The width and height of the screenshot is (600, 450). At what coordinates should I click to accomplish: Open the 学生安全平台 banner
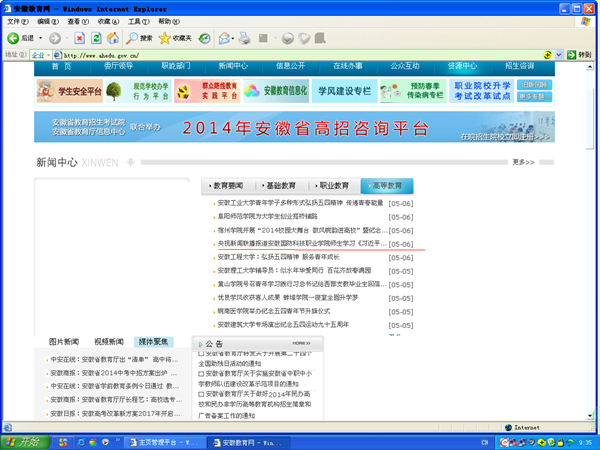[70, 92]
